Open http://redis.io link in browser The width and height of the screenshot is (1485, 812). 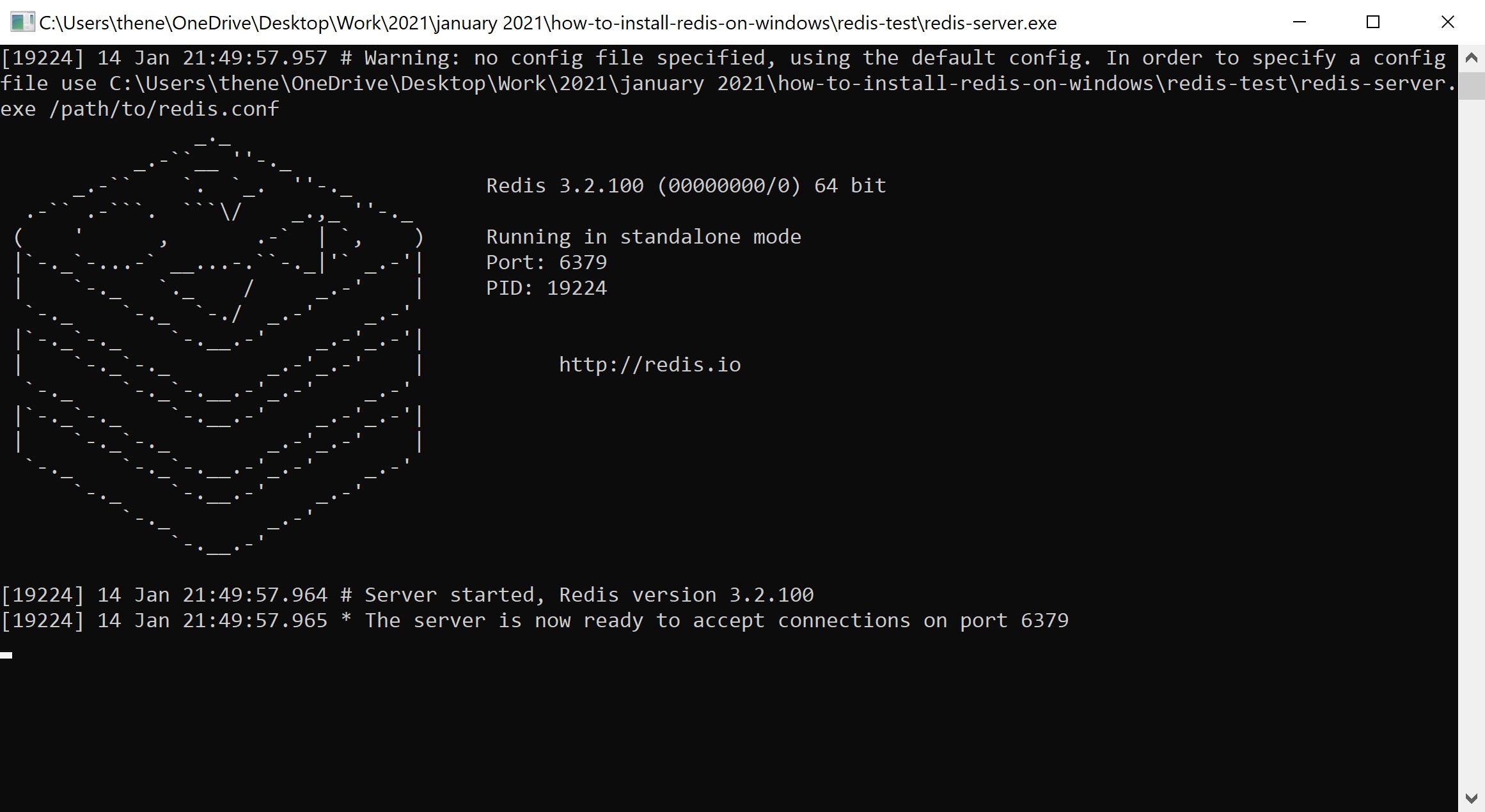click(650, 364)
